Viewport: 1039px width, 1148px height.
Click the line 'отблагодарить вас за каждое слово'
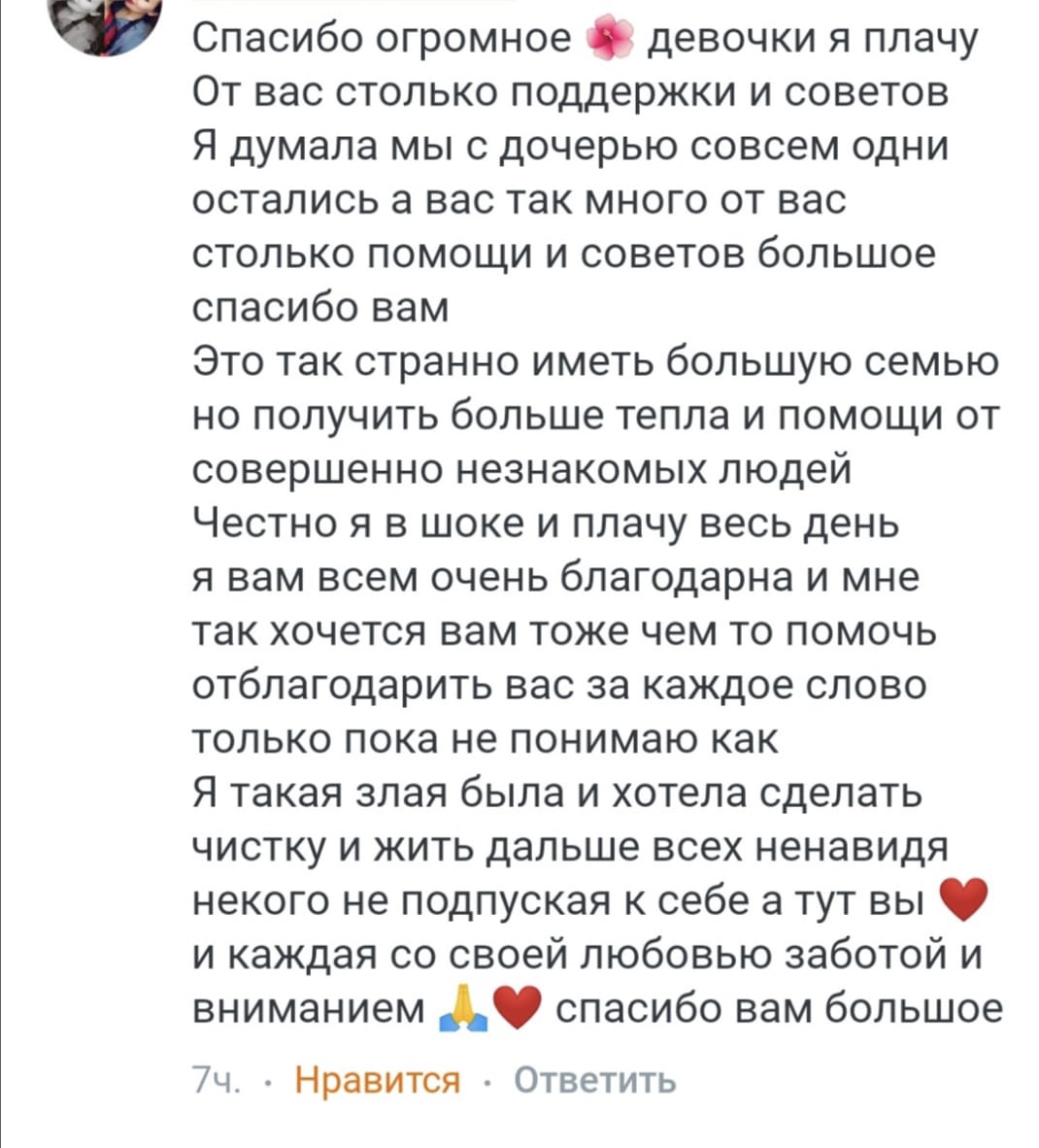pos(560,686)
